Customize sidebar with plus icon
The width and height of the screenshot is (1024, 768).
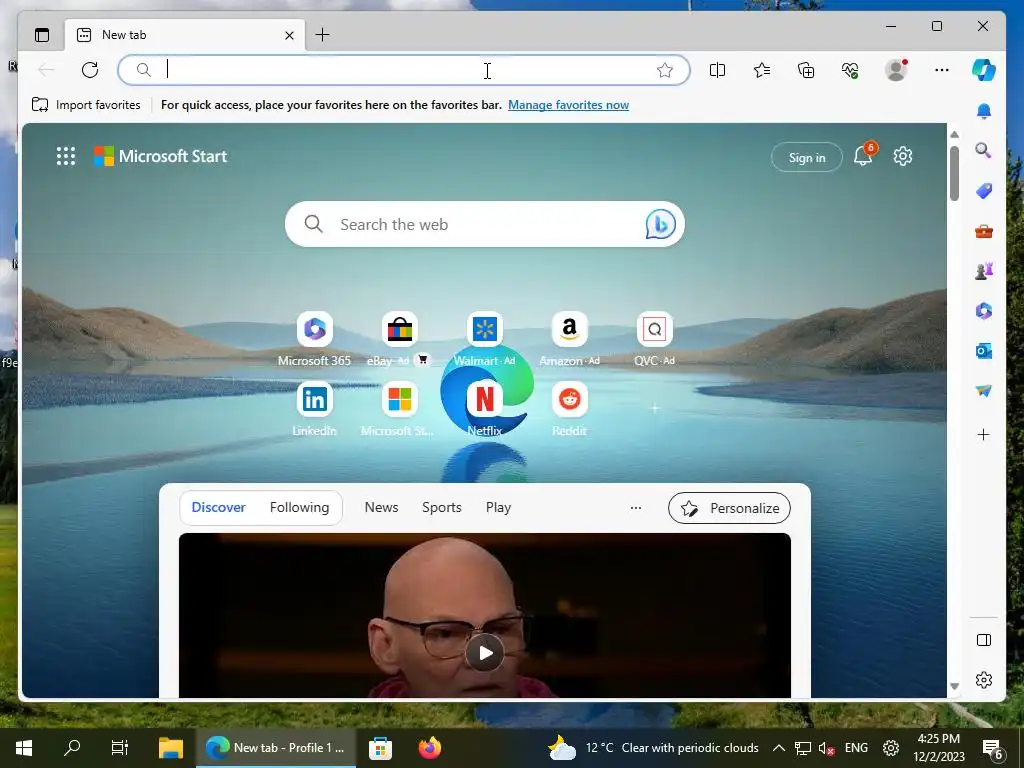(984, 434)
